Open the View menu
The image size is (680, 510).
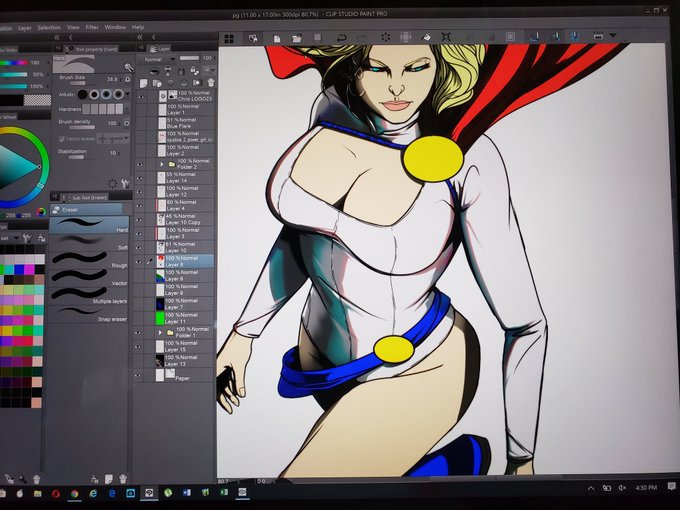[73, 27]
